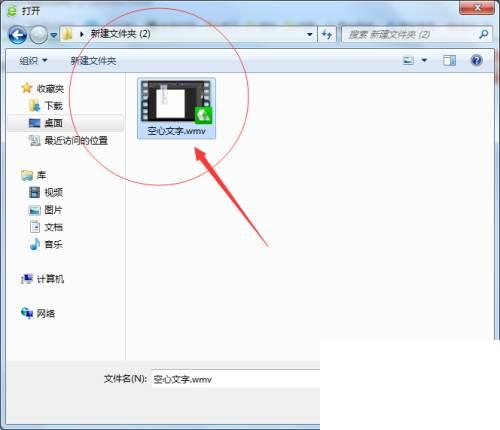The height and width of the screenshot is (430, 500).
Task: Open the 文档 library
Action: pyautogui.click(x=53, y=227)
